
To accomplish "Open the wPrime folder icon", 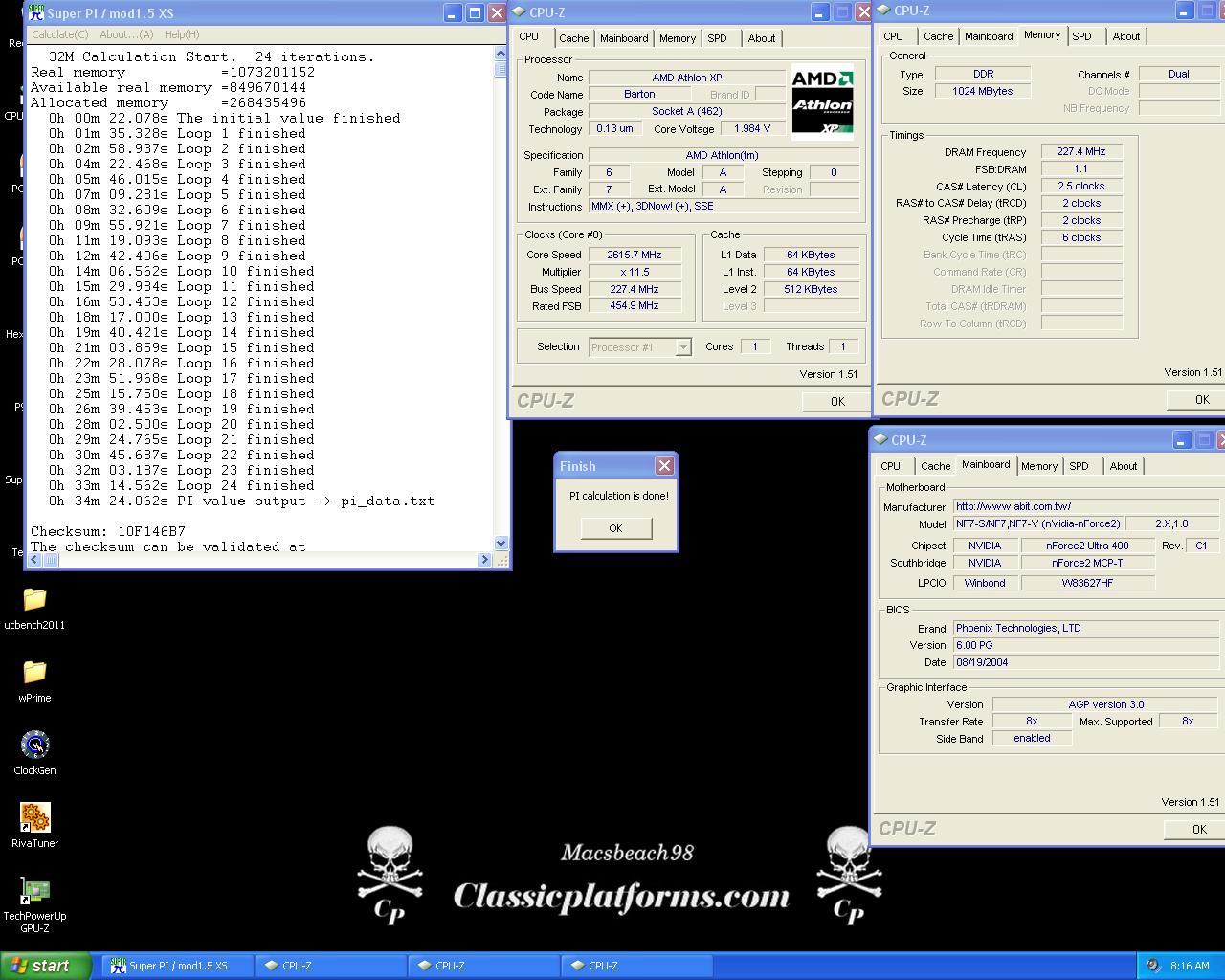I will tap(34, 681).
